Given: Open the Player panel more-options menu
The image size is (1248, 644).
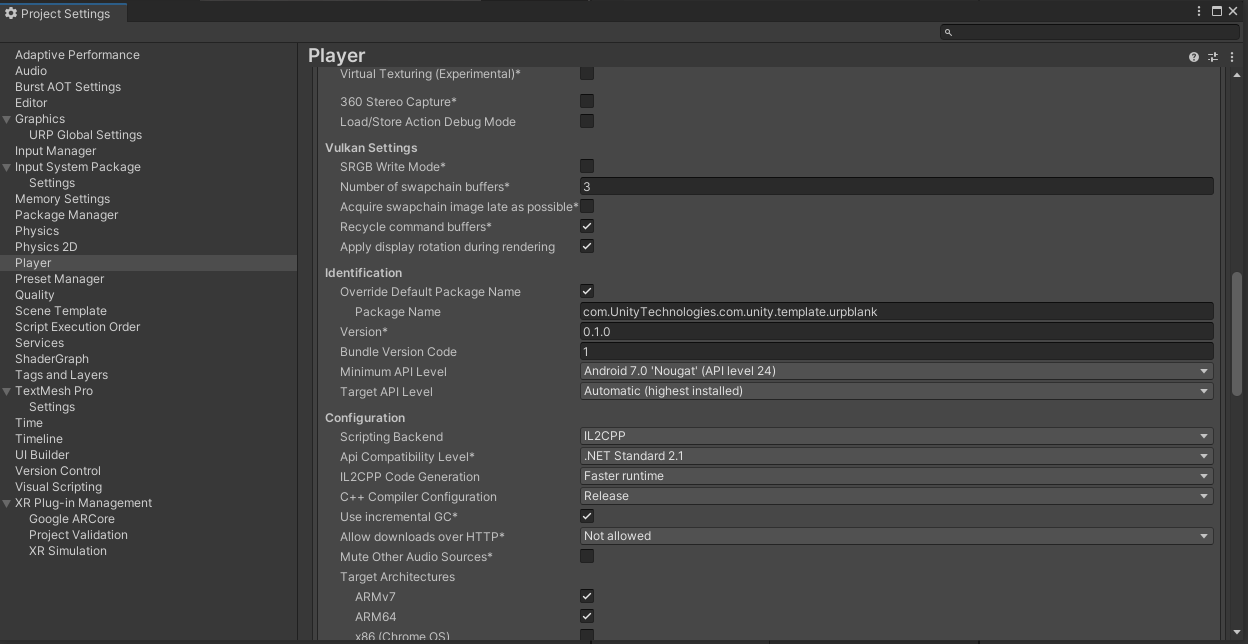Looking at the screenshot, I should pos(1231,57).
